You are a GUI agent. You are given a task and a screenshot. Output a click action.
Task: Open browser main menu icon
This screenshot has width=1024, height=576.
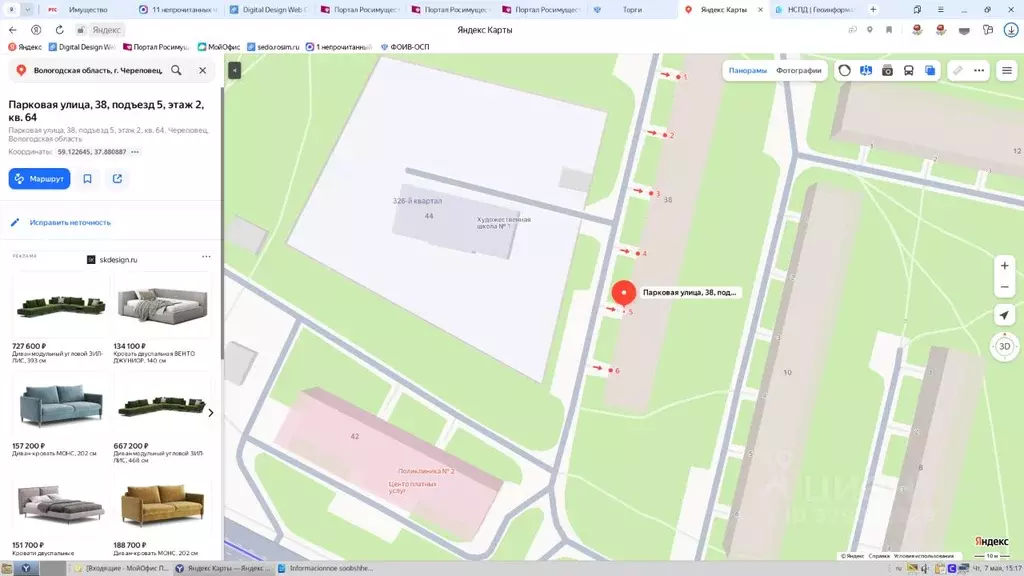940,10
